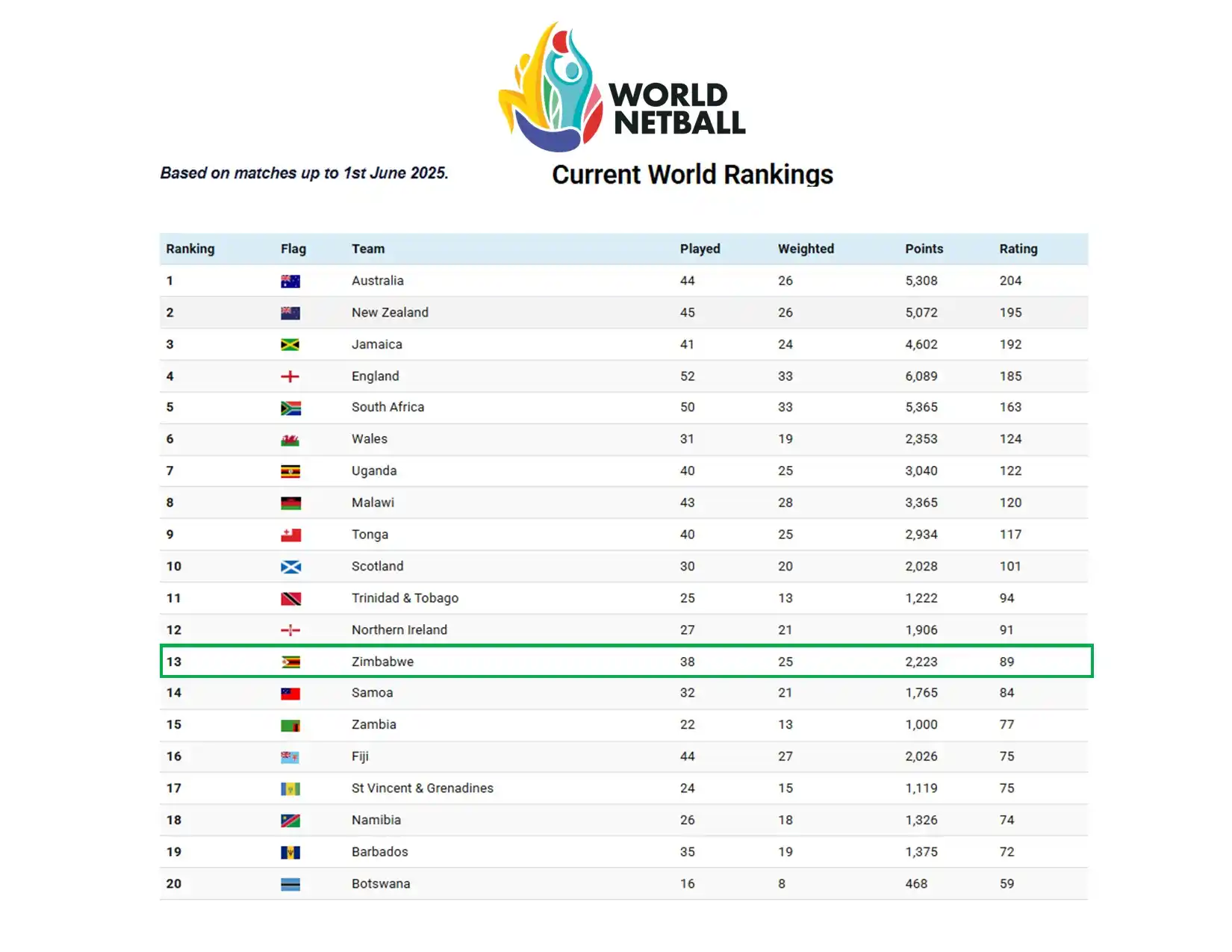The image size is (1232, 952).
Task: Select the Jamaica team name
Action: click(x=376, y=344)
